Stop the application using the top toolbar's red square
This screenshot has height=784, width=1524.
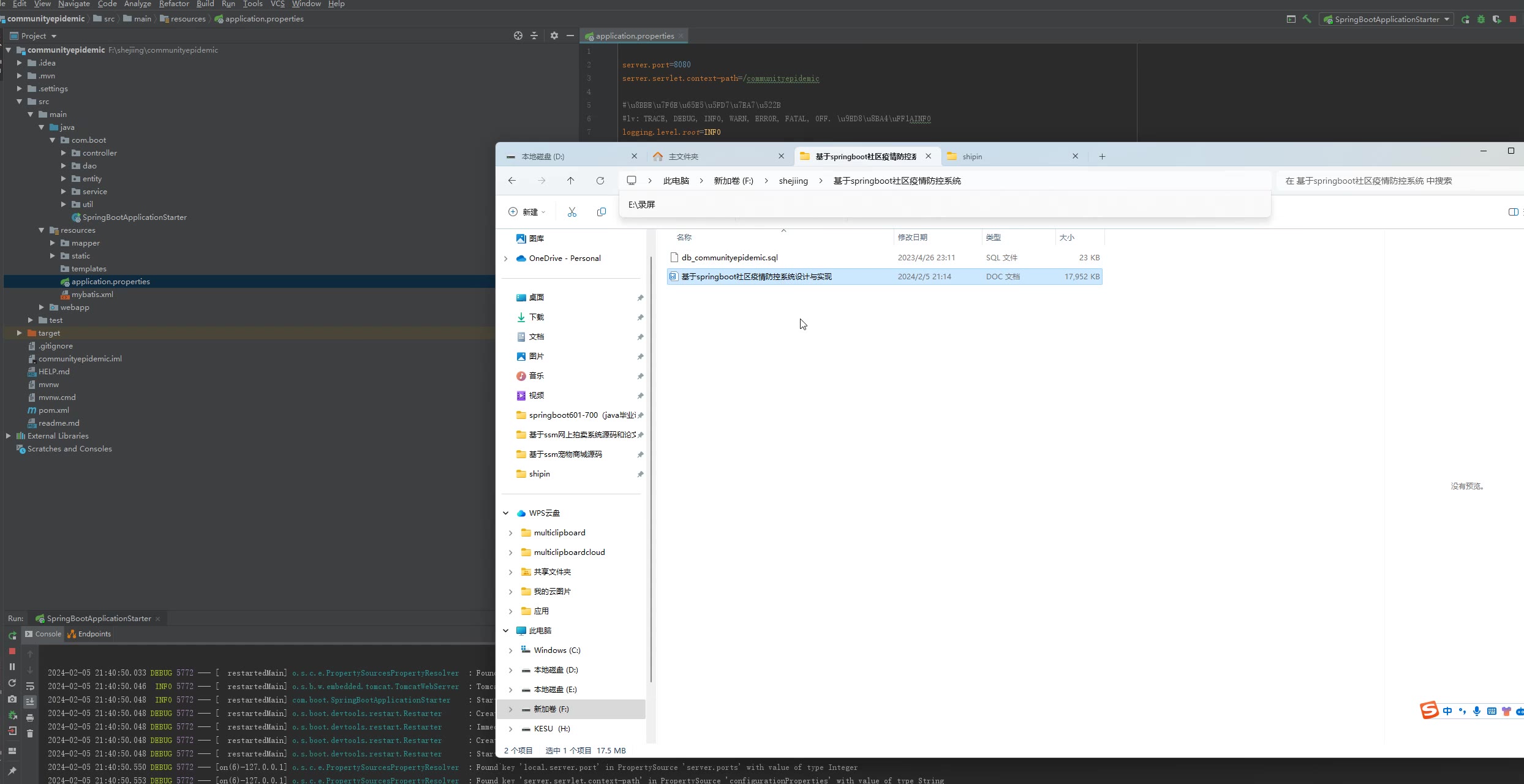point(1513,20)
